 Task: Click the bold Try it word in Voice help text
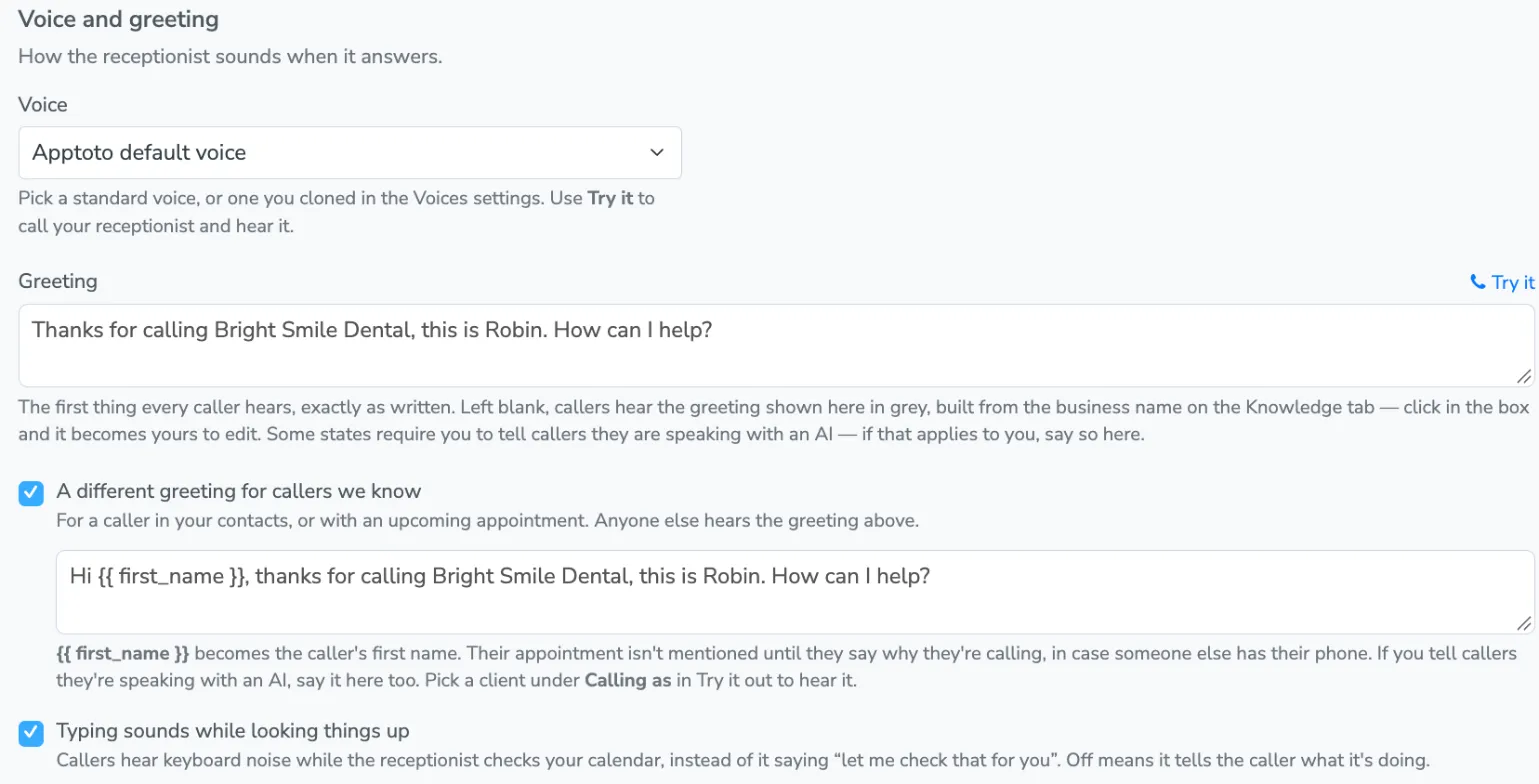610,198
